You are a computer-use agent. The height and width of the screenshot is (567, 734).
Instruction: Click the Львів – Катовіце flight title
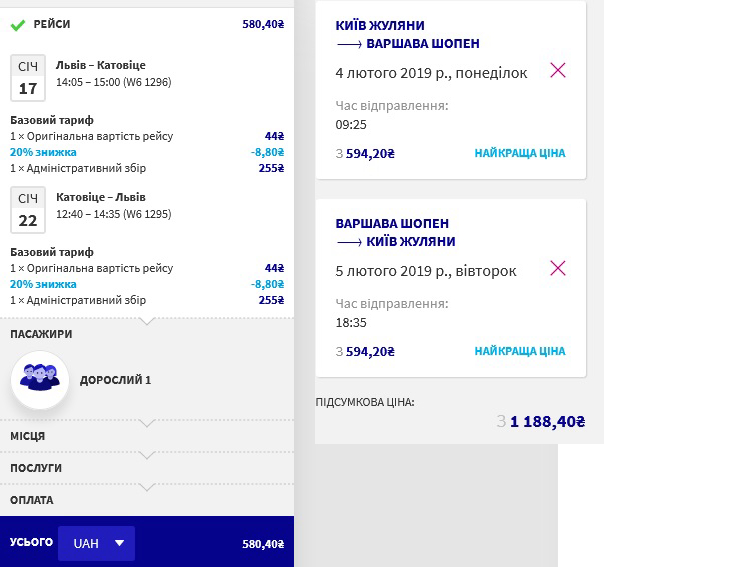tap(101, 65)
